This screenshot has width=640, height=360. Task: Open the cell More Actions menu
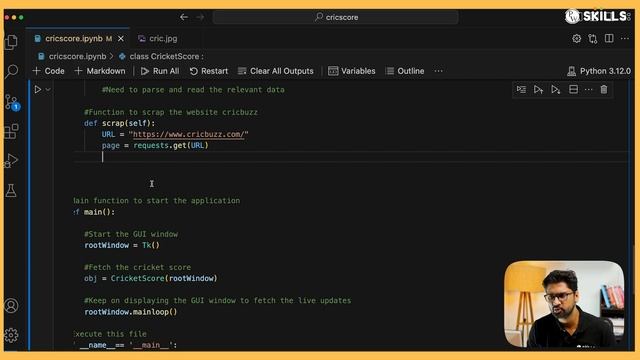588,89
